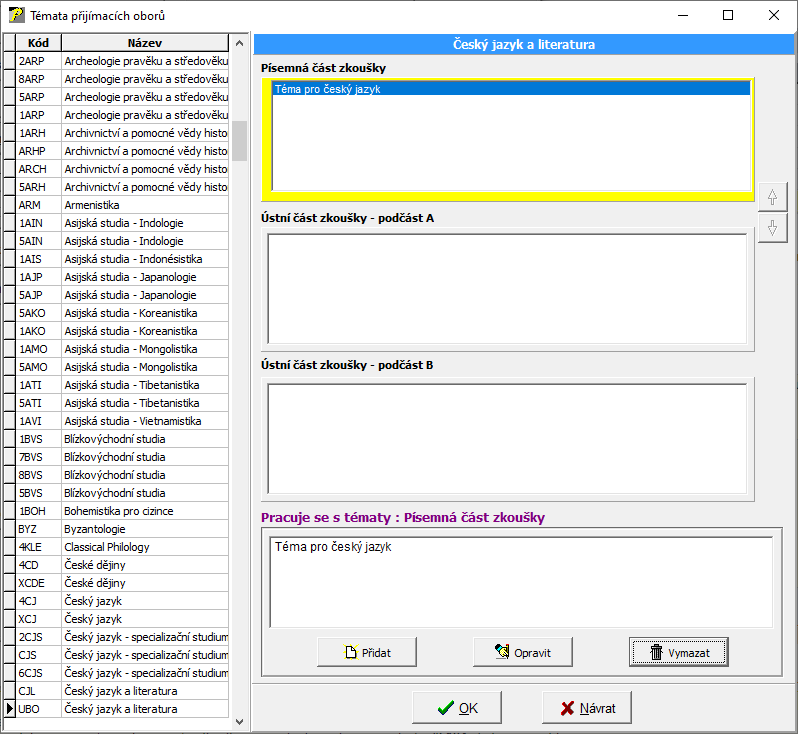Select the Armenistika row
The width and height of the screenshot is (798, 734).
click(144, 205)
